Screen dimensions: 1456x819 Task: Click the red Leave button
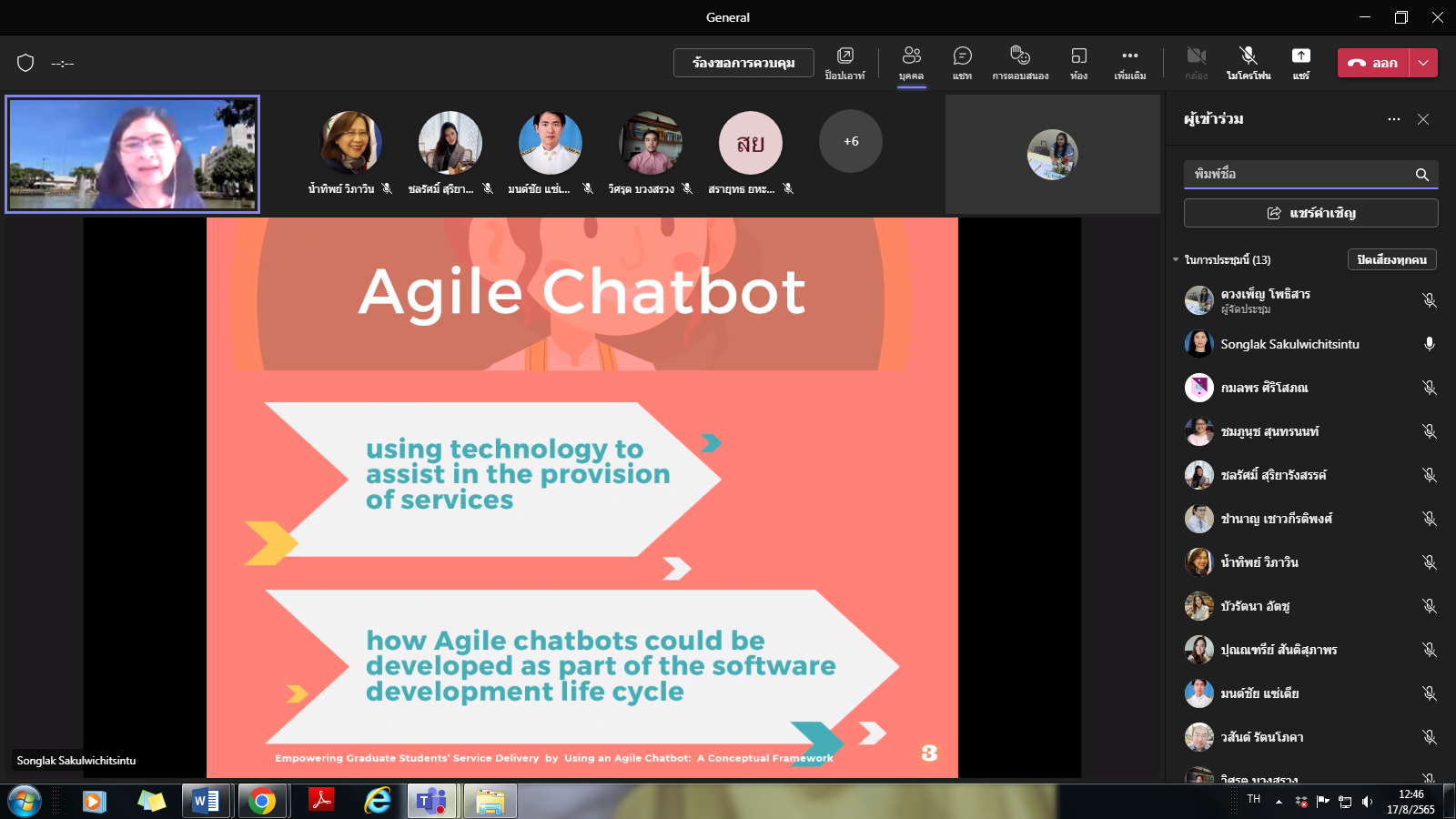[x=1373, y=63]
